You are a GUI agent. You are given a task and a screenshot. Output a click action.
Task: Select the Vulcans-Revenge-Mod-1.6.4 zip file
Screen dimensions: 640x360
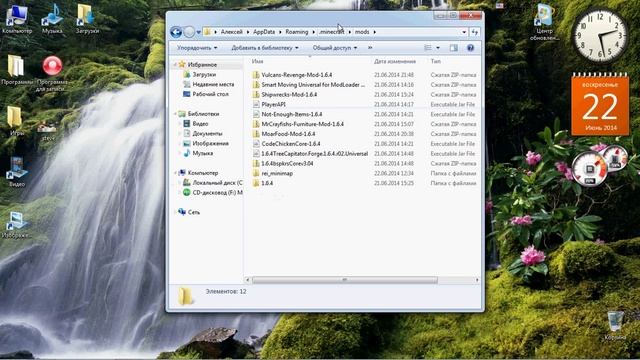pyautogui.click(x=296, y=75)
